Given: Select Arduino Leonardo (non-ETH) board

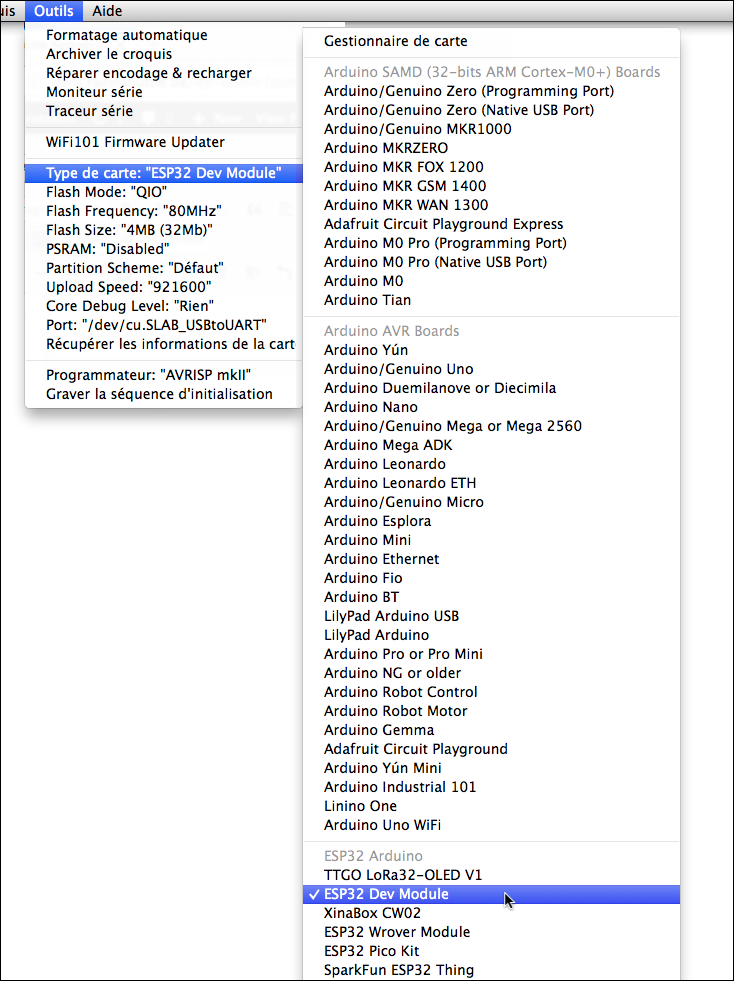Looking at the screenshot, I should point(491,464).
